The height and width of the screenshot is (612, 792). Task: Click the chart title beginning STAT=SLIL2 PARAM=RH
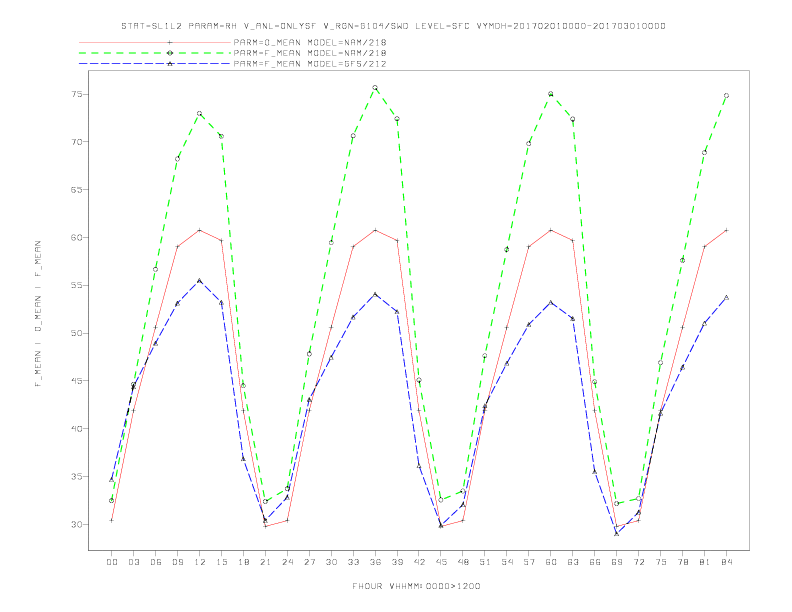(393, 26)
